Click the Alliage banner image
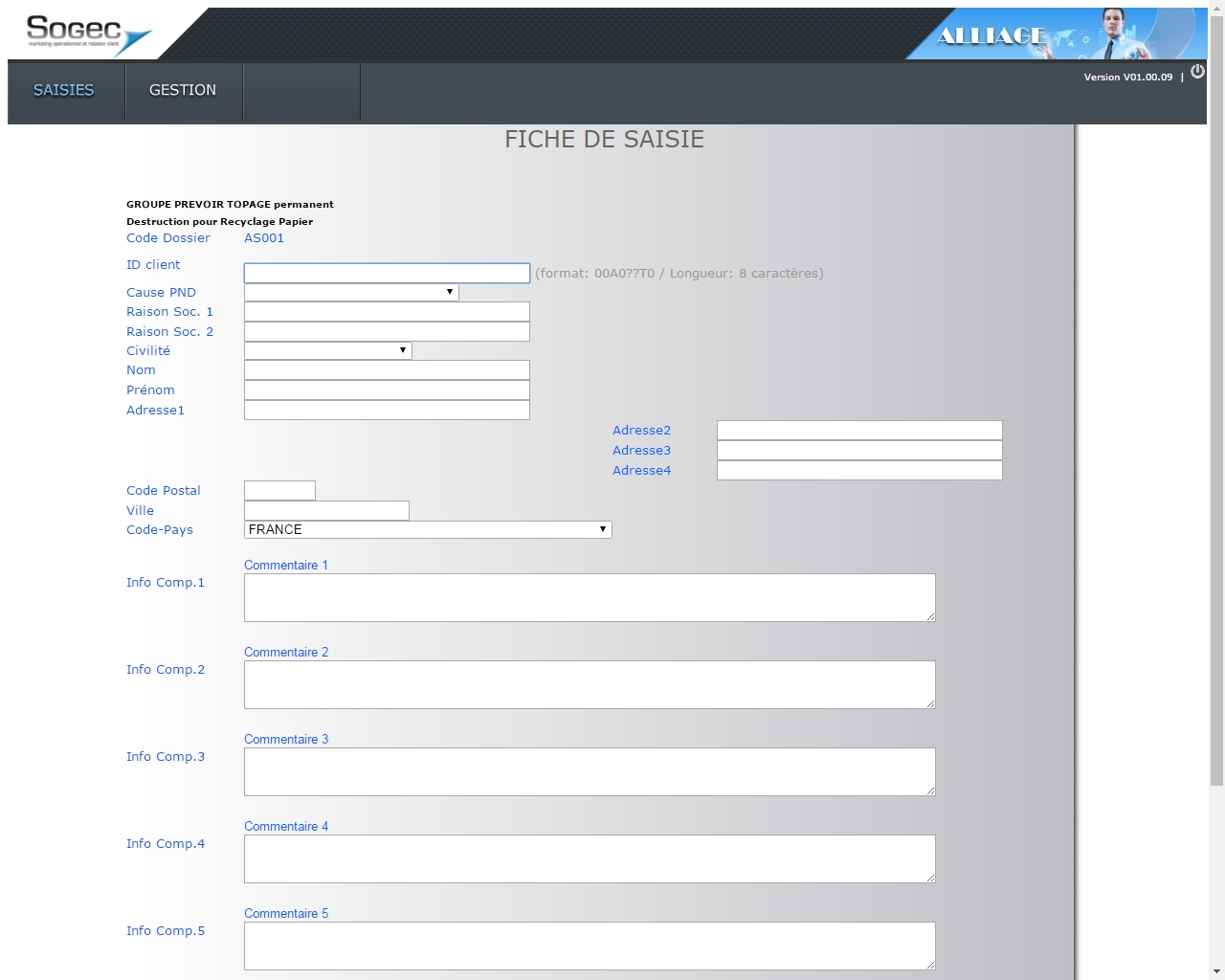Viewport: 1225px width, 980px height. [1055, 34]
